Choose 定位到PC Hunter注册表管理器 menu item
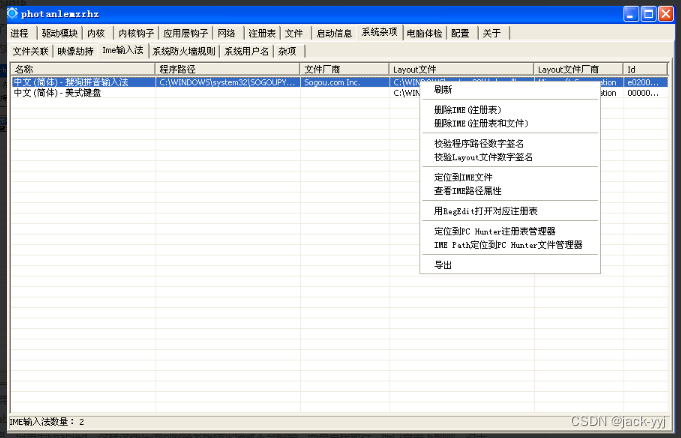The height and width of the screenshot is (438, 681). point(510,231)
